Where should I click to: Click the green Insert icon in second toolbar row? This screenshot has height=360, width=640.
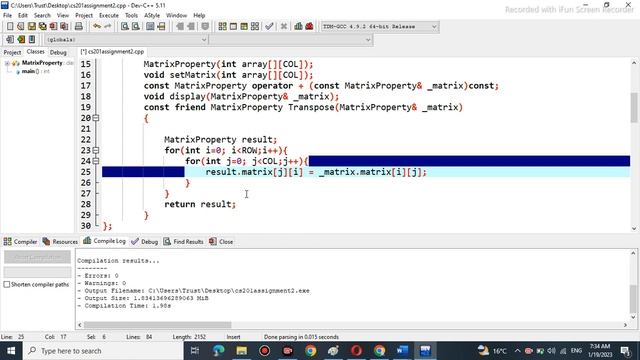[21, 40]
